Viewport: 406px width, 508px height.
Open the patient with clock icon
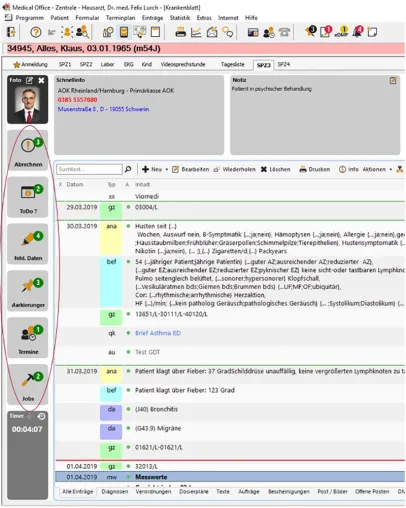269,32
